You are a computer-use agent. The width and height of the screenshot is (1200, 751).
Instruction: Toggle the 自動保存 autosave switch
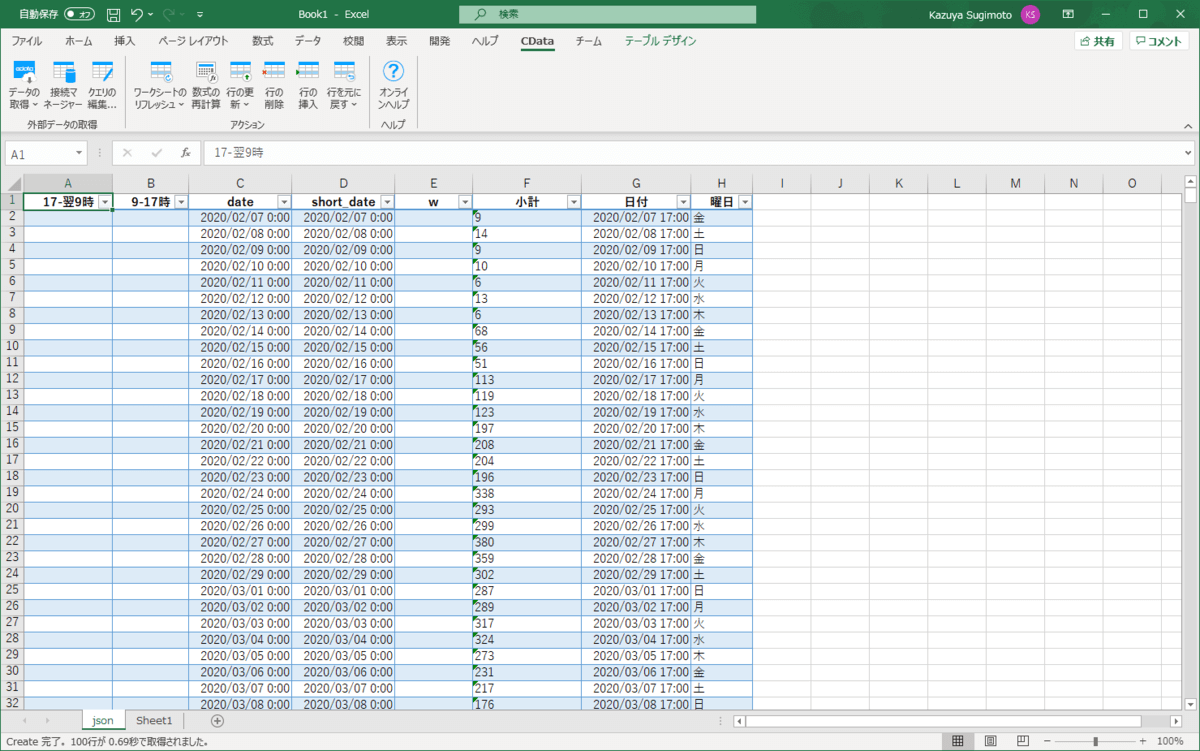click(80, 14)
